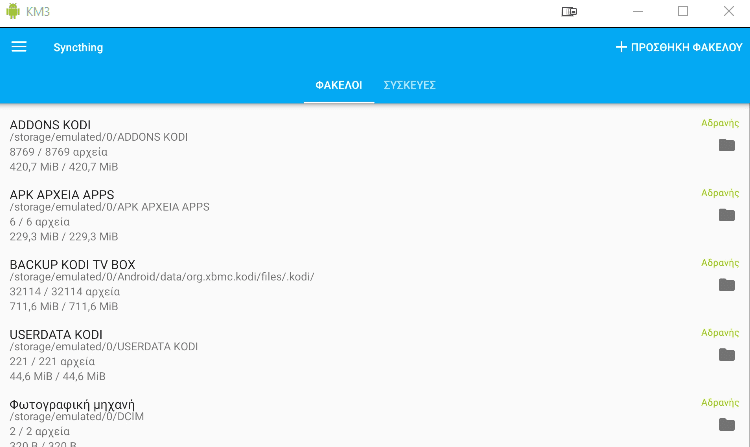Select the BACKUP KODI TV BOX entry
Image resolution: width=750 pixels, height=447 pixels.
[x=375, y=284]
